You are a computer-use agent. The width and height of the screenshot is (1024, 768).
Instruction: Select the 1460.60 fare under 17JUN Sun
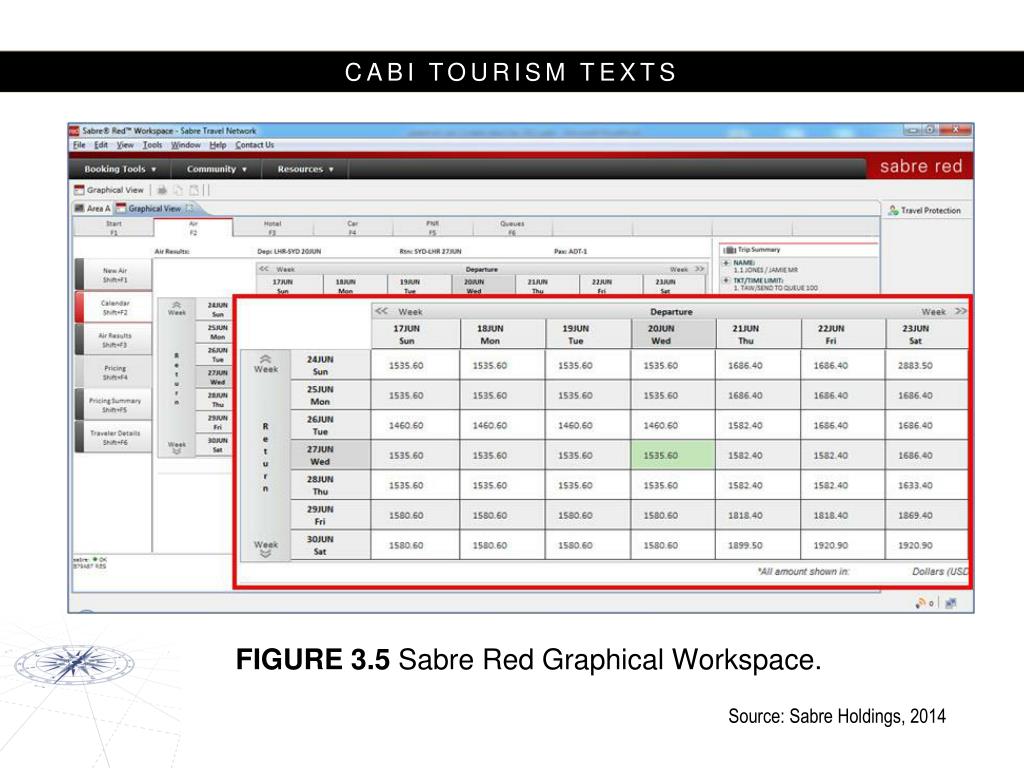coord(415,425)
